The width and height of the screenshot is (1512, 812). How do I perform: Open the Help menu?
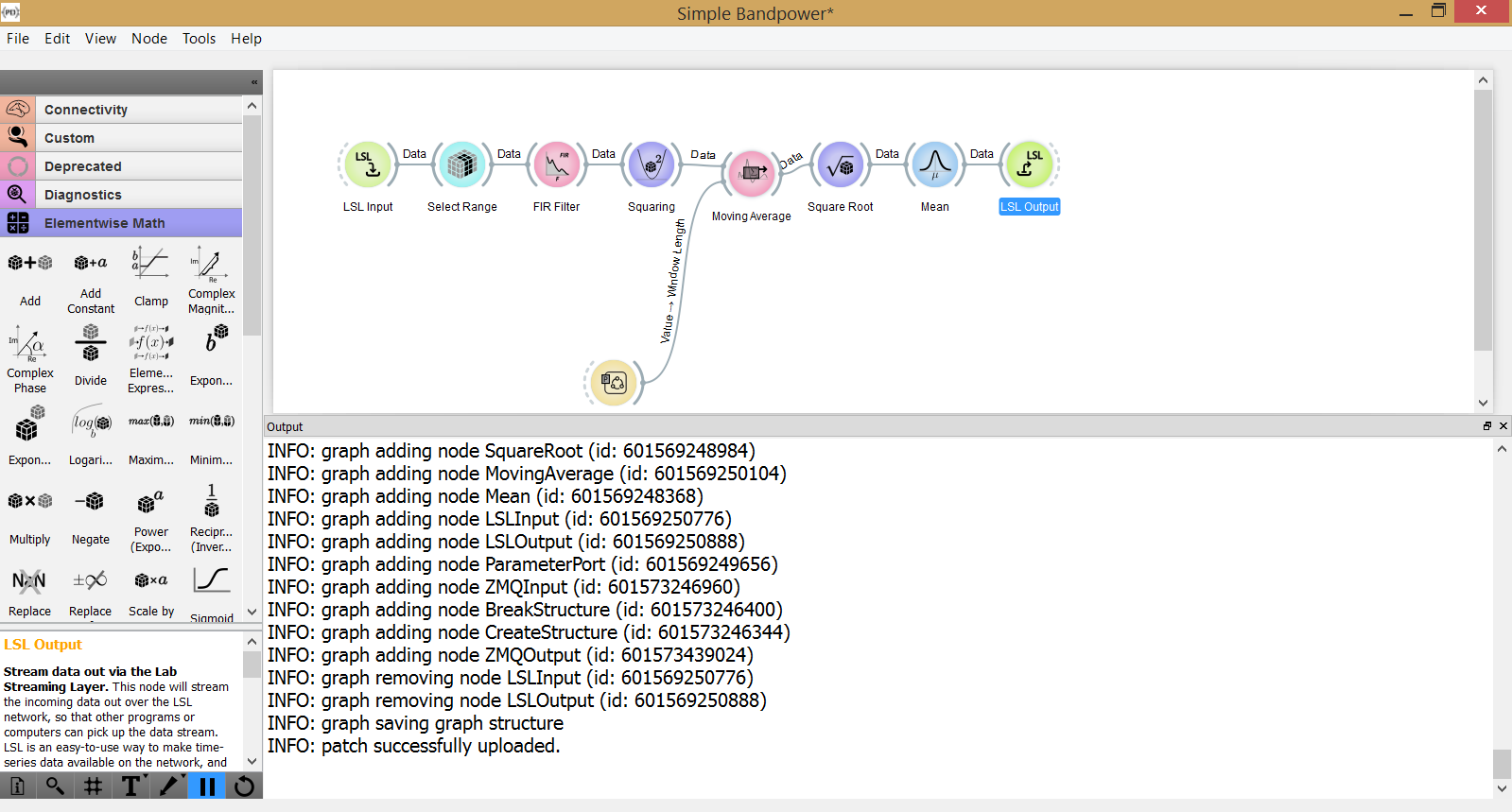pos(246,39)
